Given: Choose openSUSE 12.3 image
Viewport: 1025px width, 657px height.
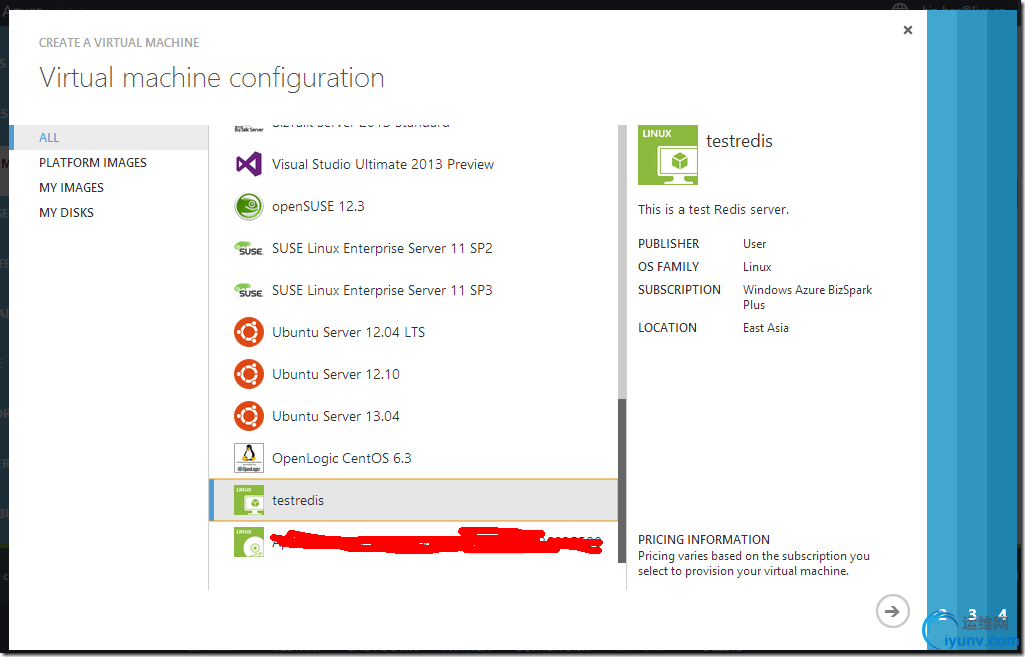Looking at the screenshot, I should click(x=413, y=207).
